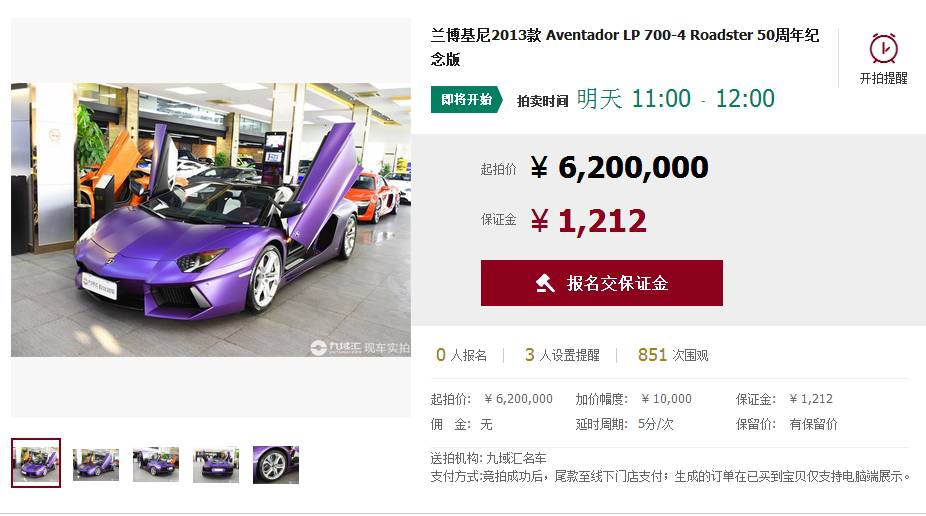Click the 有保留价 reserve price text
Viewport: 926px width, 516px height.
tap(813, 424)
